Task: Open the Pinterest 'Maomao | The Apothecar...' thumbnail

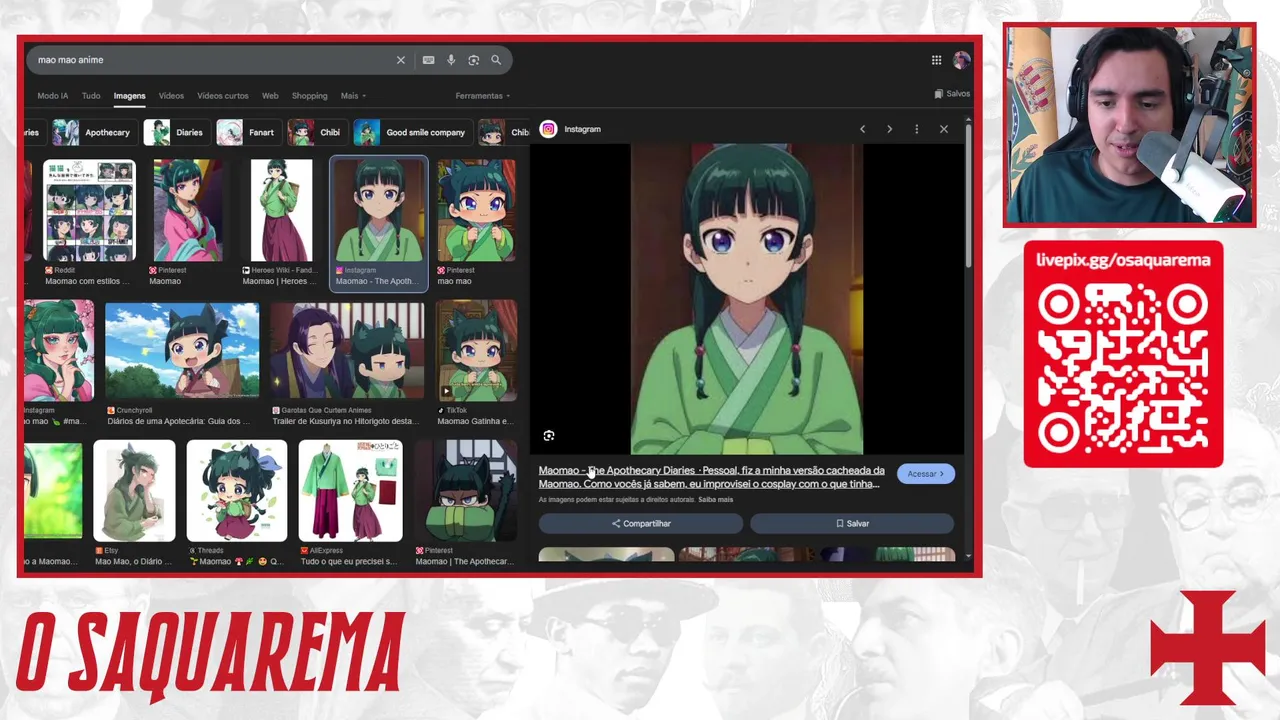Action: (466, 491)
